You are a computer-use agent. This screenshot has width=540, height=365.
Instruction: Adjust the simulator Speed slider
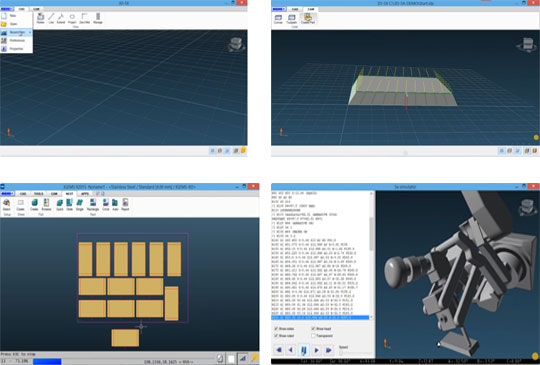coord(355,353)
